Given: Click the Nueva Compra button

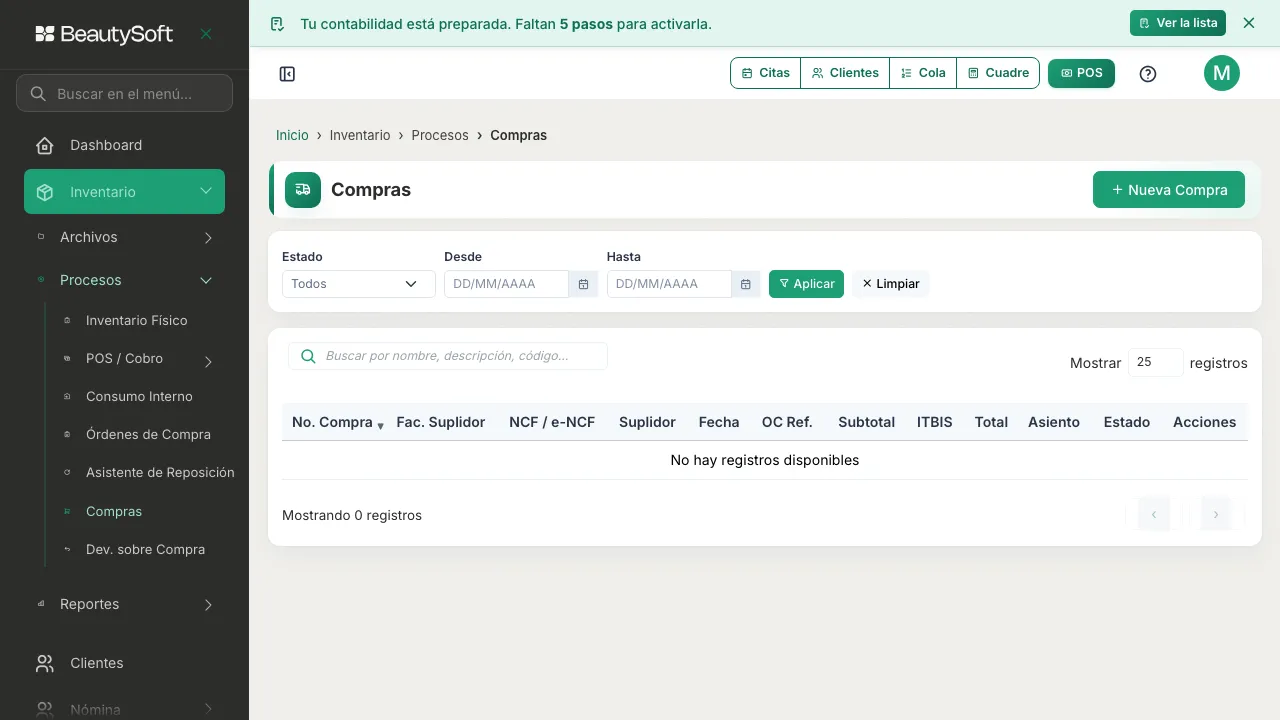Looking at the screenshot, I should pos(1169,190).
